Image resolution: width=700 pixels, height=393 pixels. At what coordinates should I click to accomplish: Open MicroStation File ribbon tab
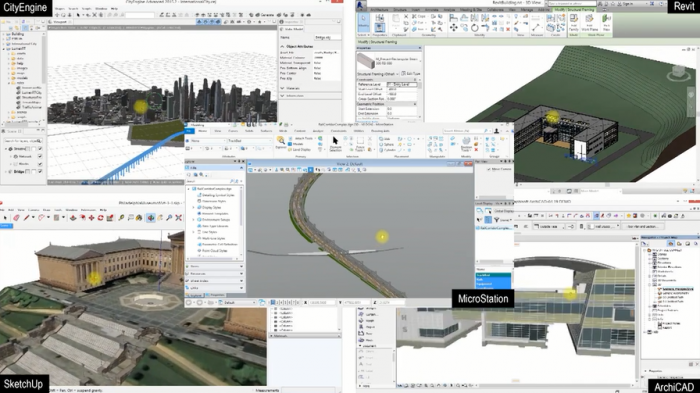190,131
